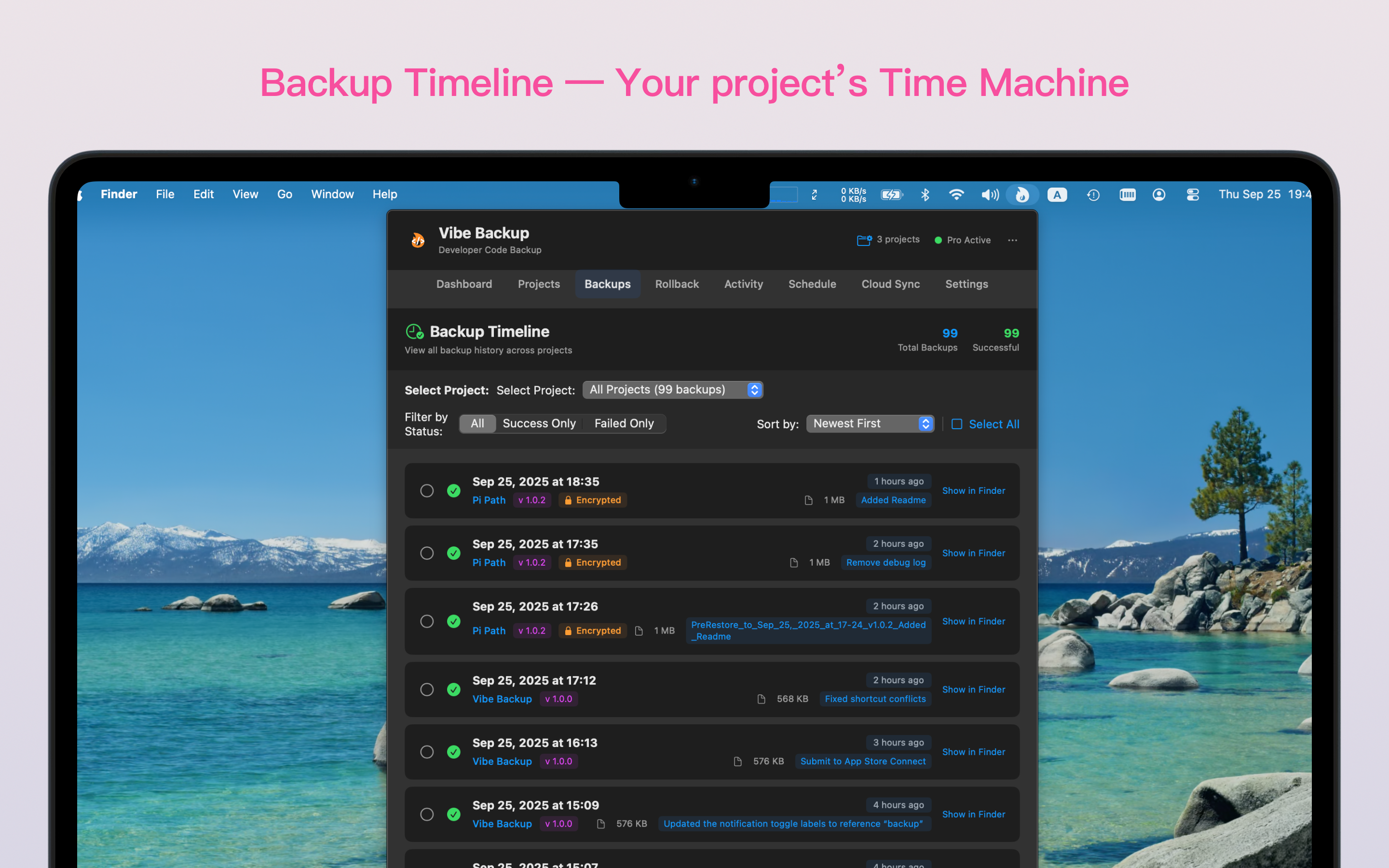Select the radio circle for the 18:35 backup

click(x=426, y=491)
